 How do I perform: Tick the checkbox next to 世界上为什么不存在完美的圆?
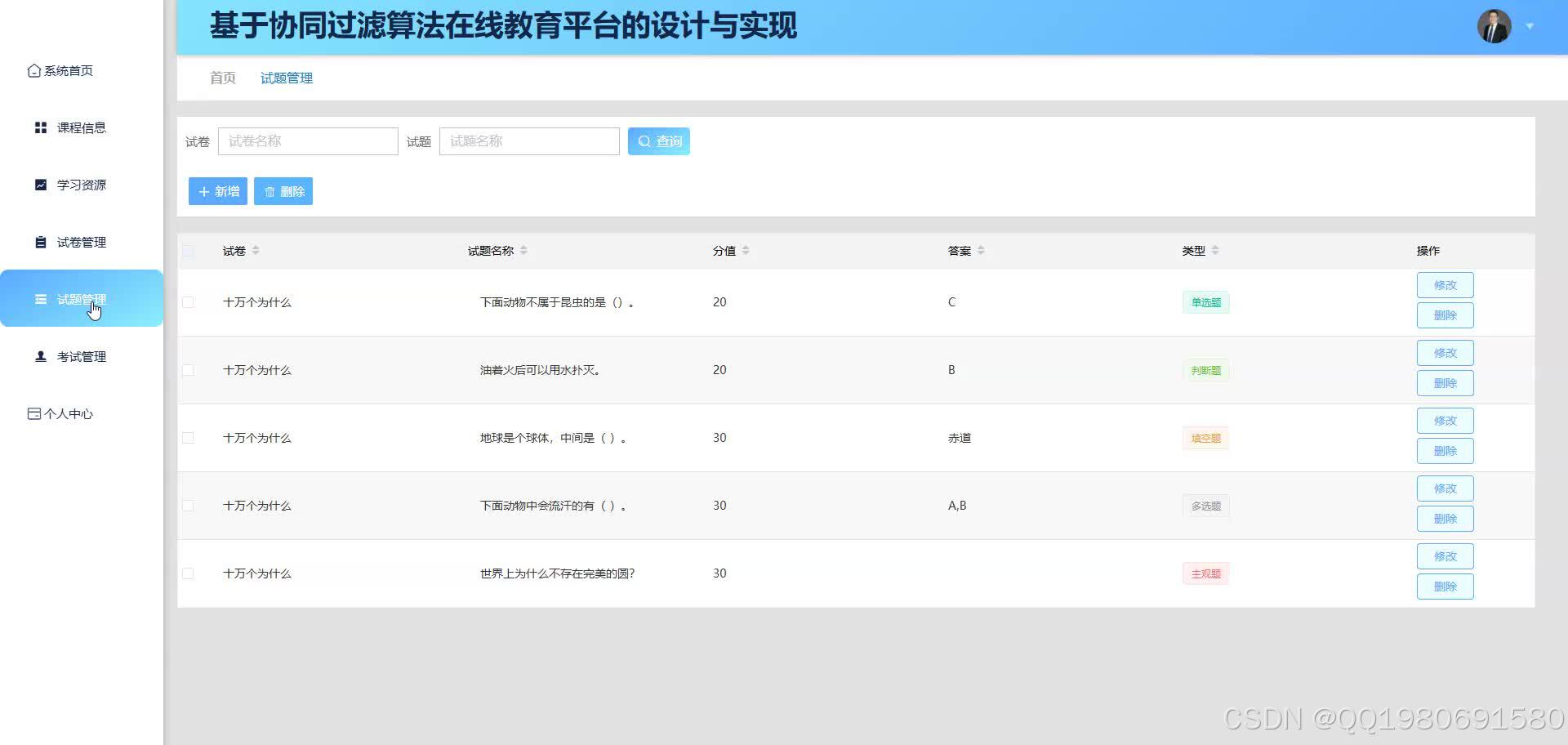pyautogui.click(x=189, y=573)
